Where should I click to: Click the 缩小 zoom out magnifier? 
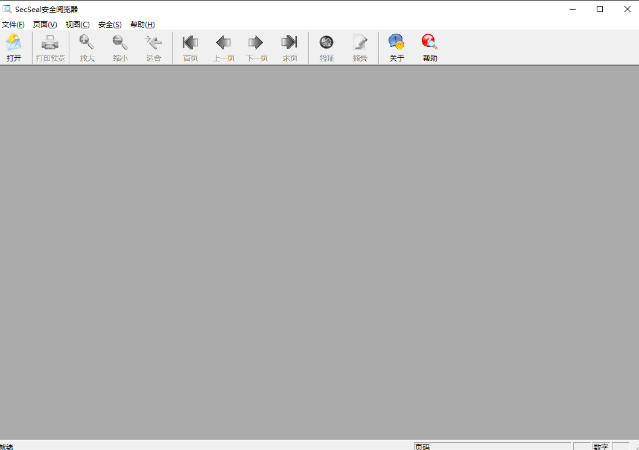point(120,46)
